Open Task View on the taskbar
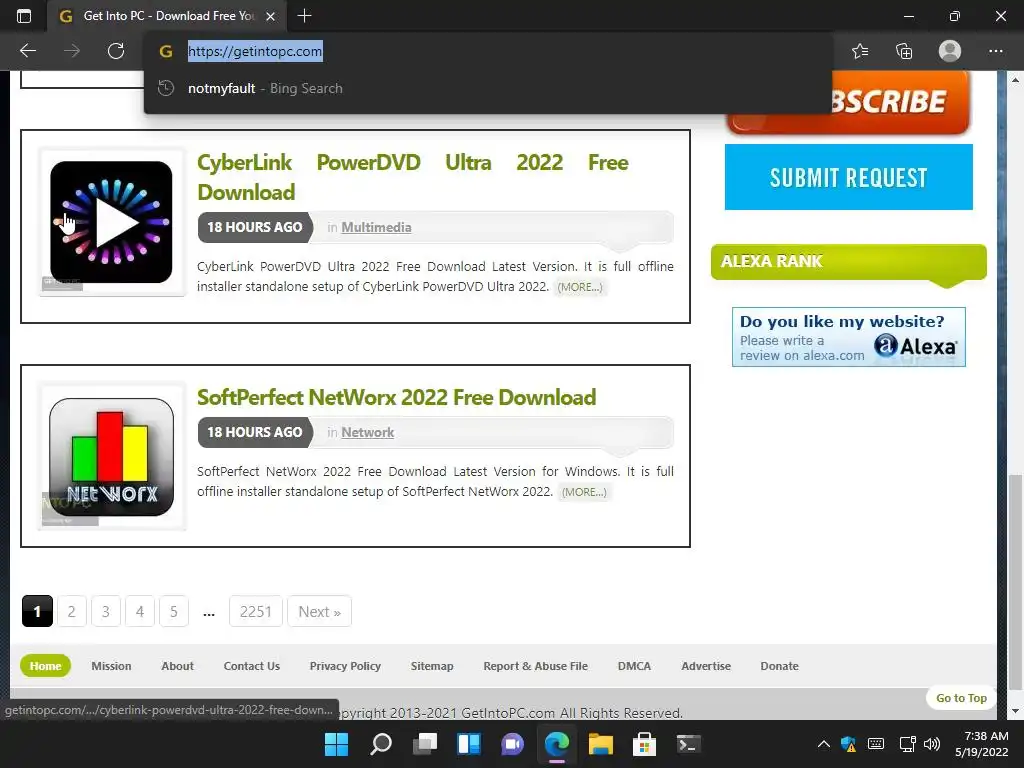 (425, 744)
